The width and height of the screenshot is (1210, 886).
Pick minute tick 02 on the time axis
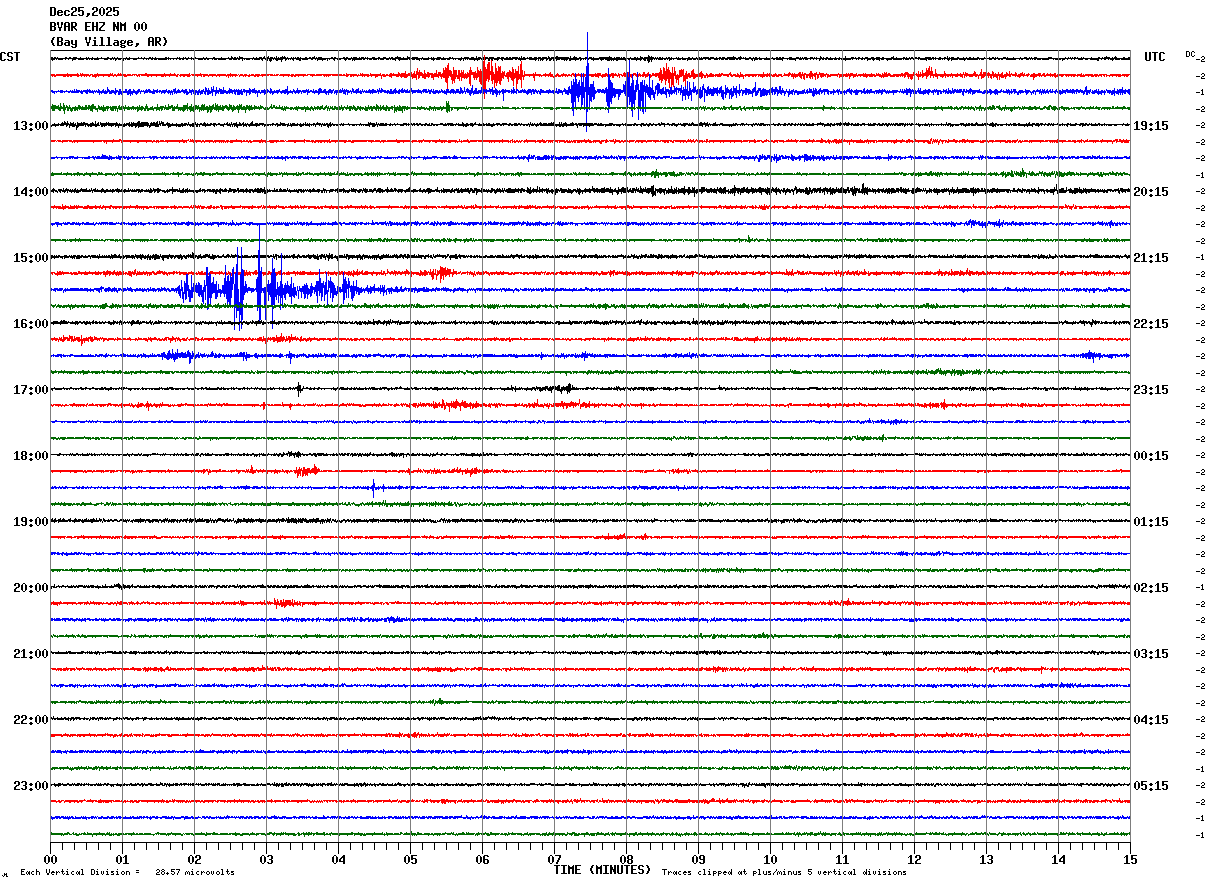click(194, 859)
